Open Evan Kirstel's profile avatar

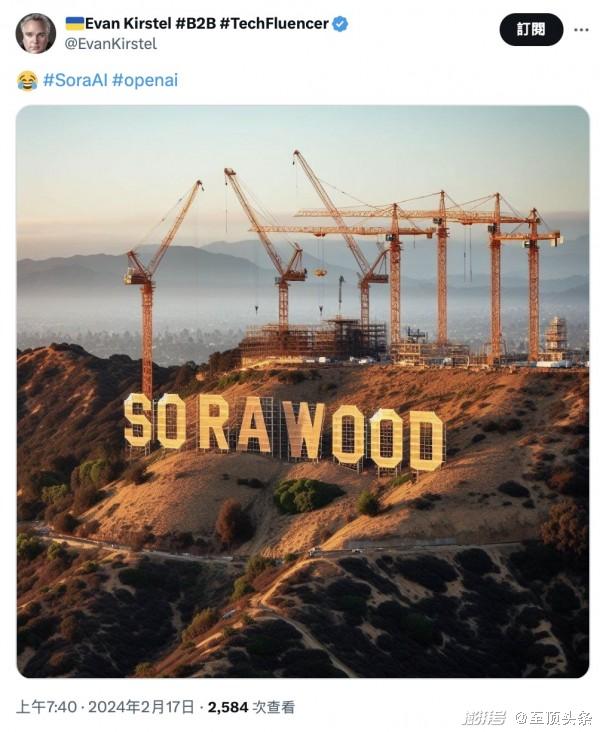pyautogui.click(x=36, y=34)
